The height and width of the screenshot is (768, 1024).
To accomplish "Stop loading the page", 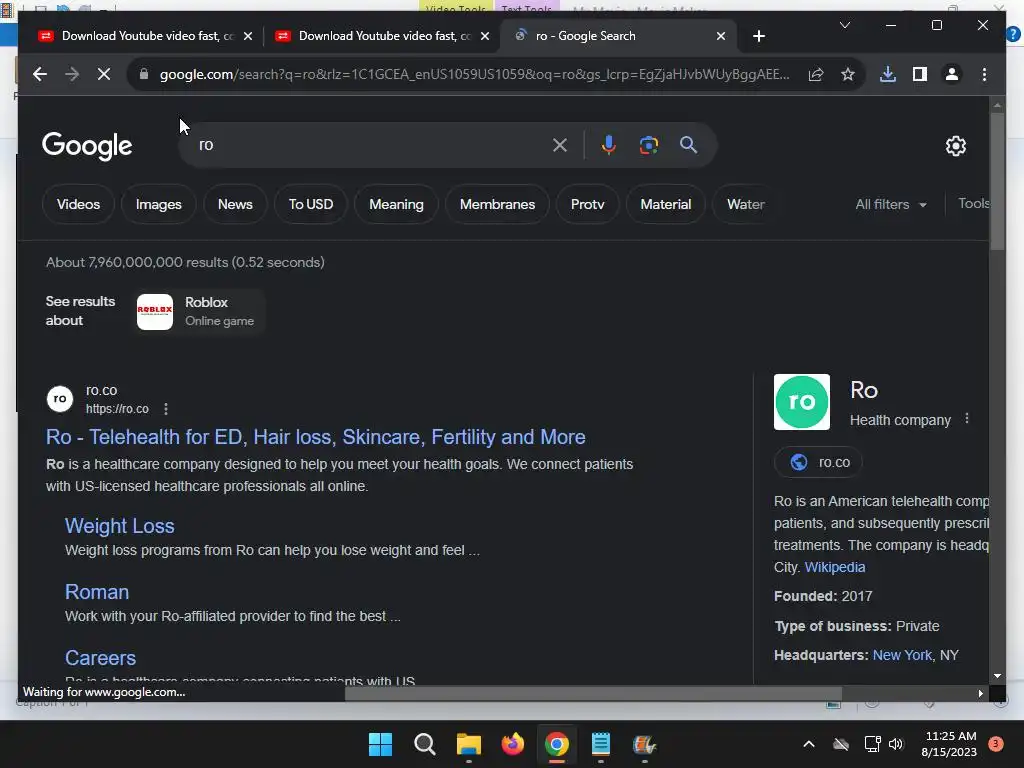I will click(104, 74).
